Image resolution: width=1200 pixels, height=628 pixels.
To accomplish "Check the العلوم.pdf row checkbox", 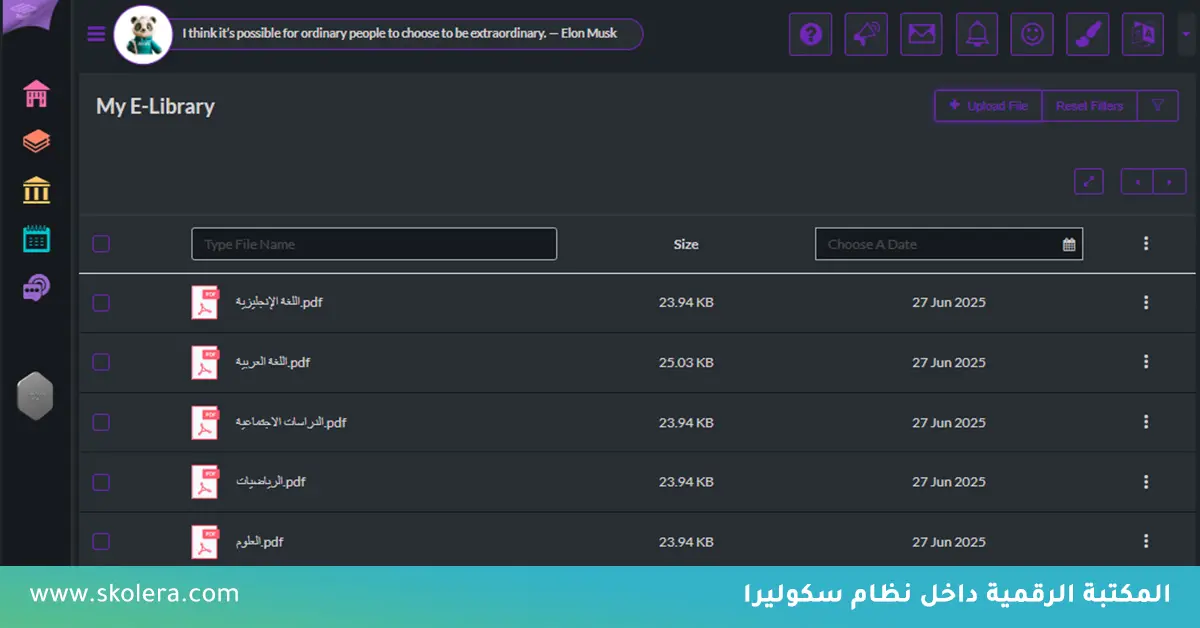I will point(100,541).
